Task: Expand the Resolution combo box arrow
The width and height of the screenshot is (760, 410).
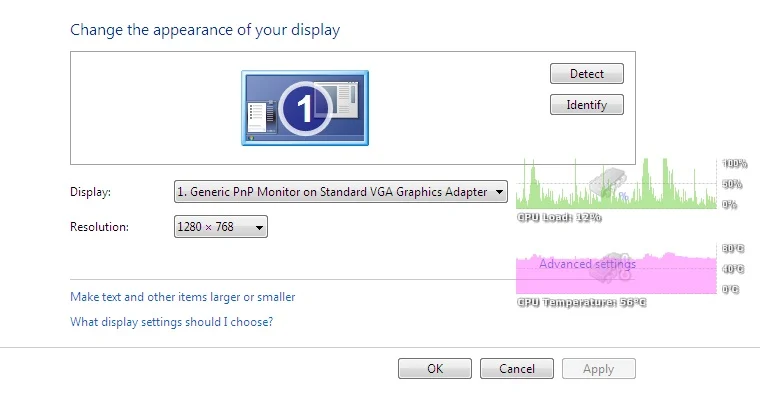Action: (x=259, y=227)
